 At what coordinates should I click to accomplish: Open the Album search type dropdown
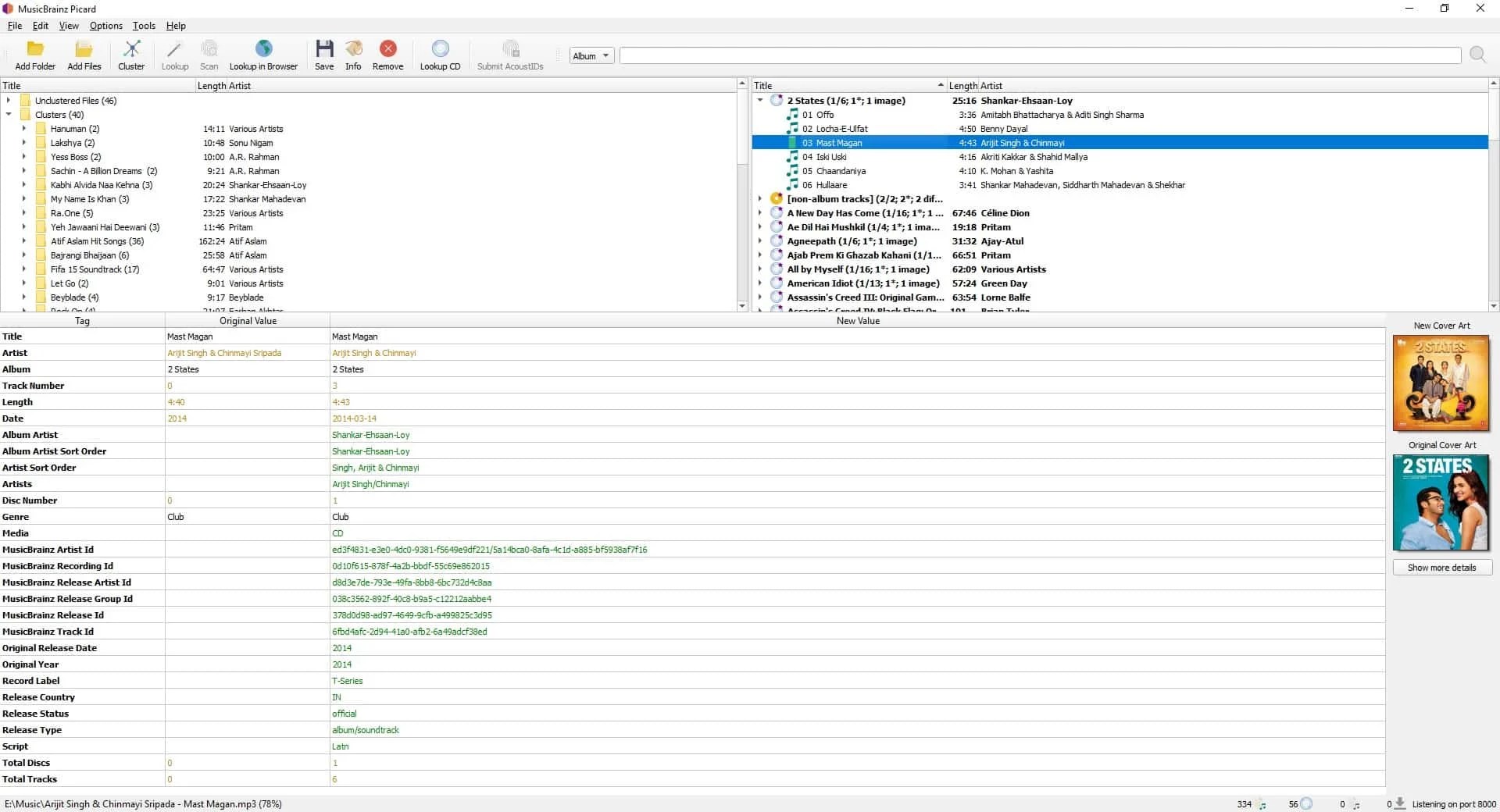[x=591, y=55]
